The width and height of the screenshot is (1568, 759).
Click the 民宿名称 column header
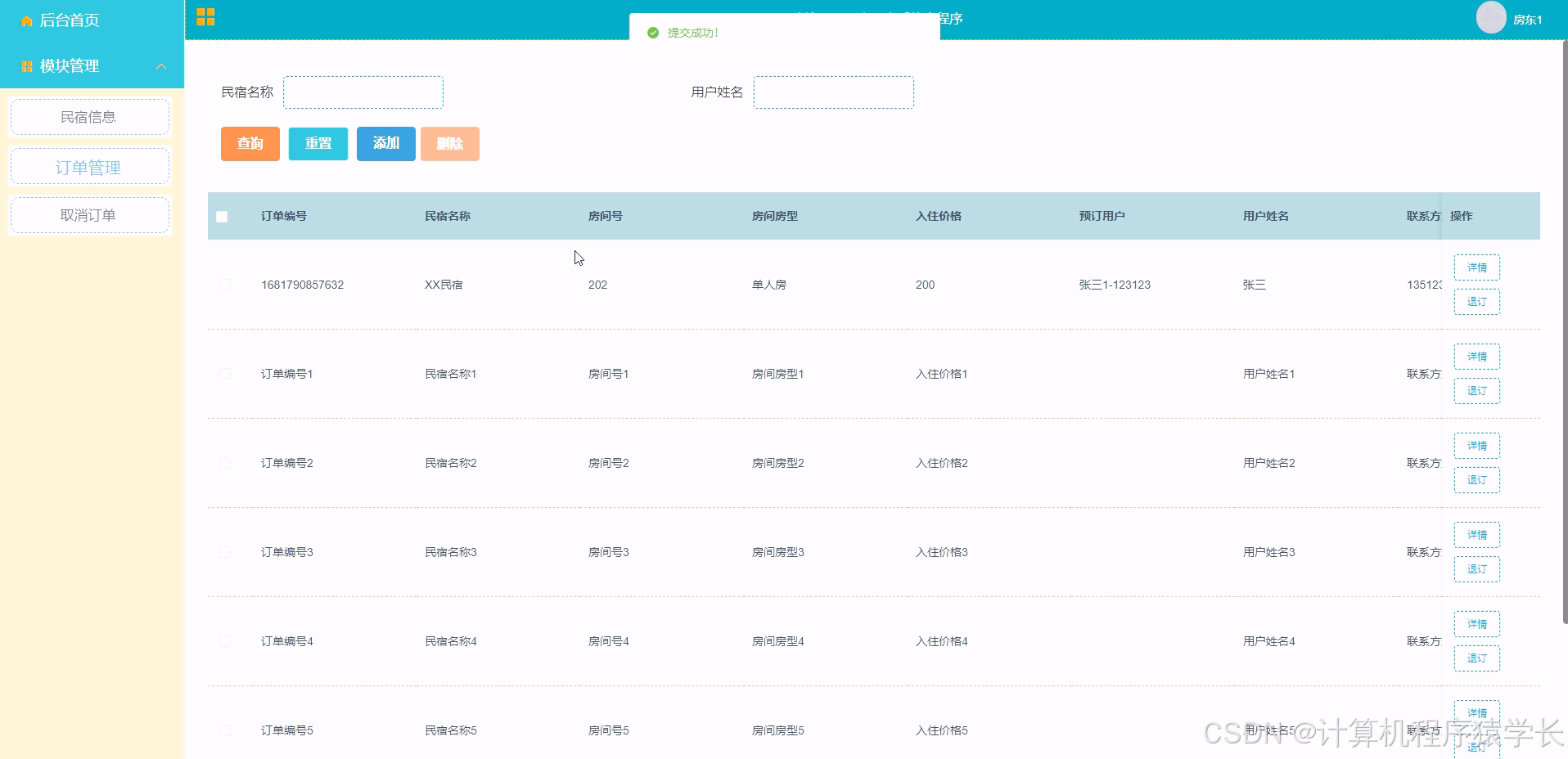[448, 216]
